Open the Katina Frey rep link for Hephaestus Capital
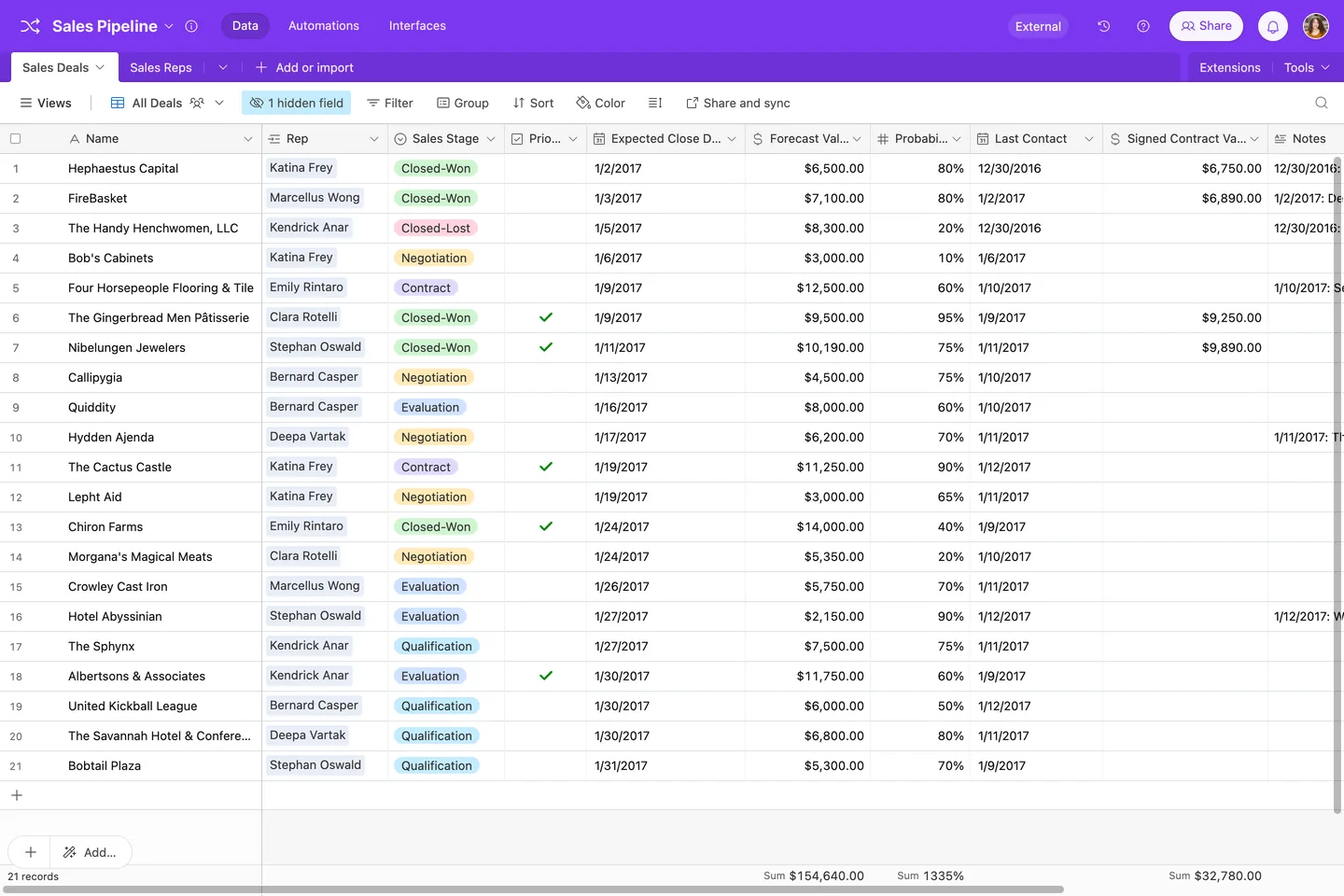1344x896 pixels. [x=301, y=168]
